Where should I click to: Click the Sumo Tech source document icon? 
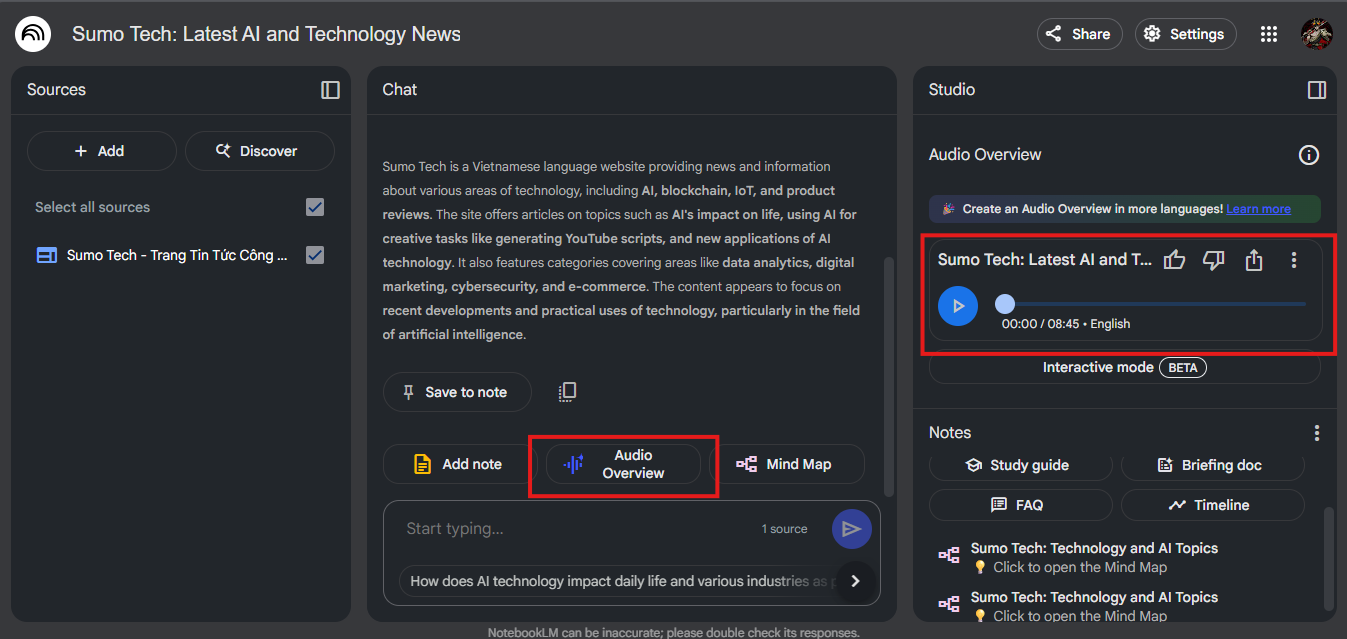pos(46,255)
